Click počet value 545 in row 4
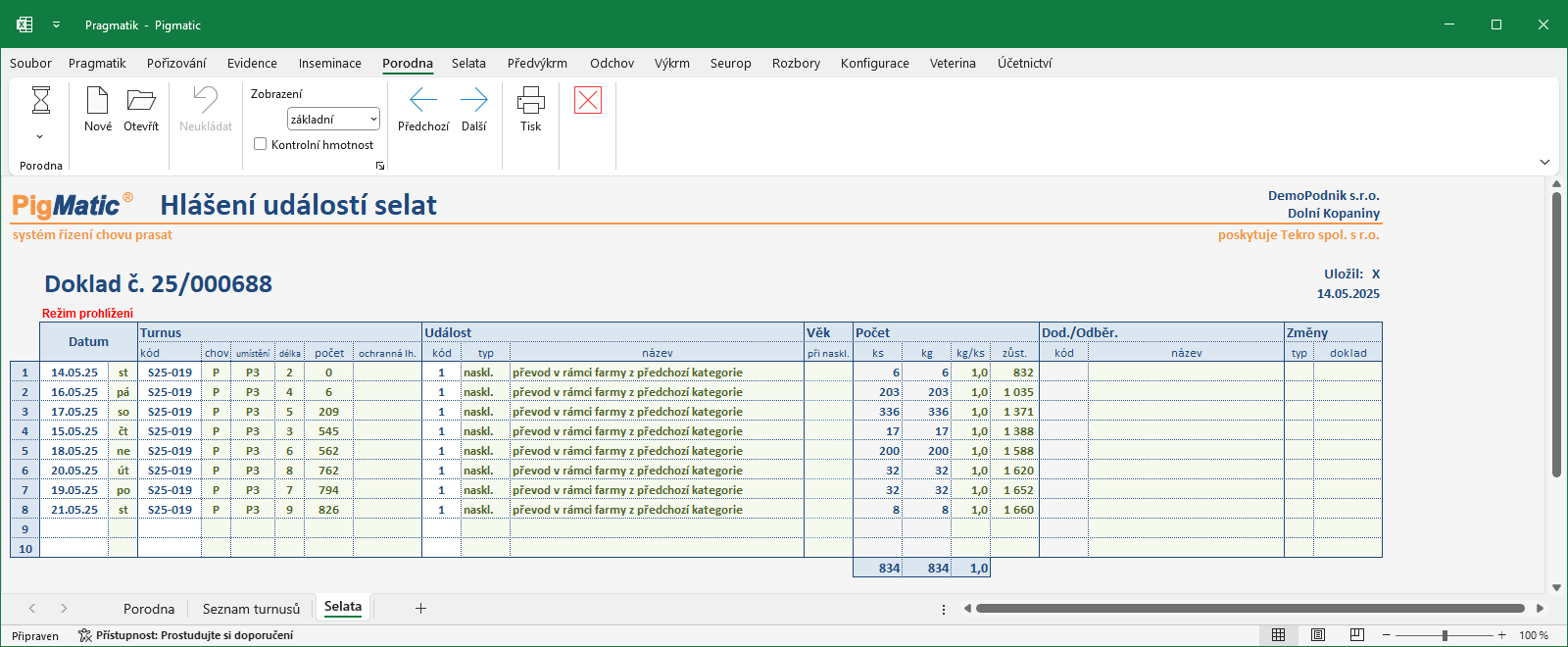This screenshot has width=1568, height=647. [328, 431]
